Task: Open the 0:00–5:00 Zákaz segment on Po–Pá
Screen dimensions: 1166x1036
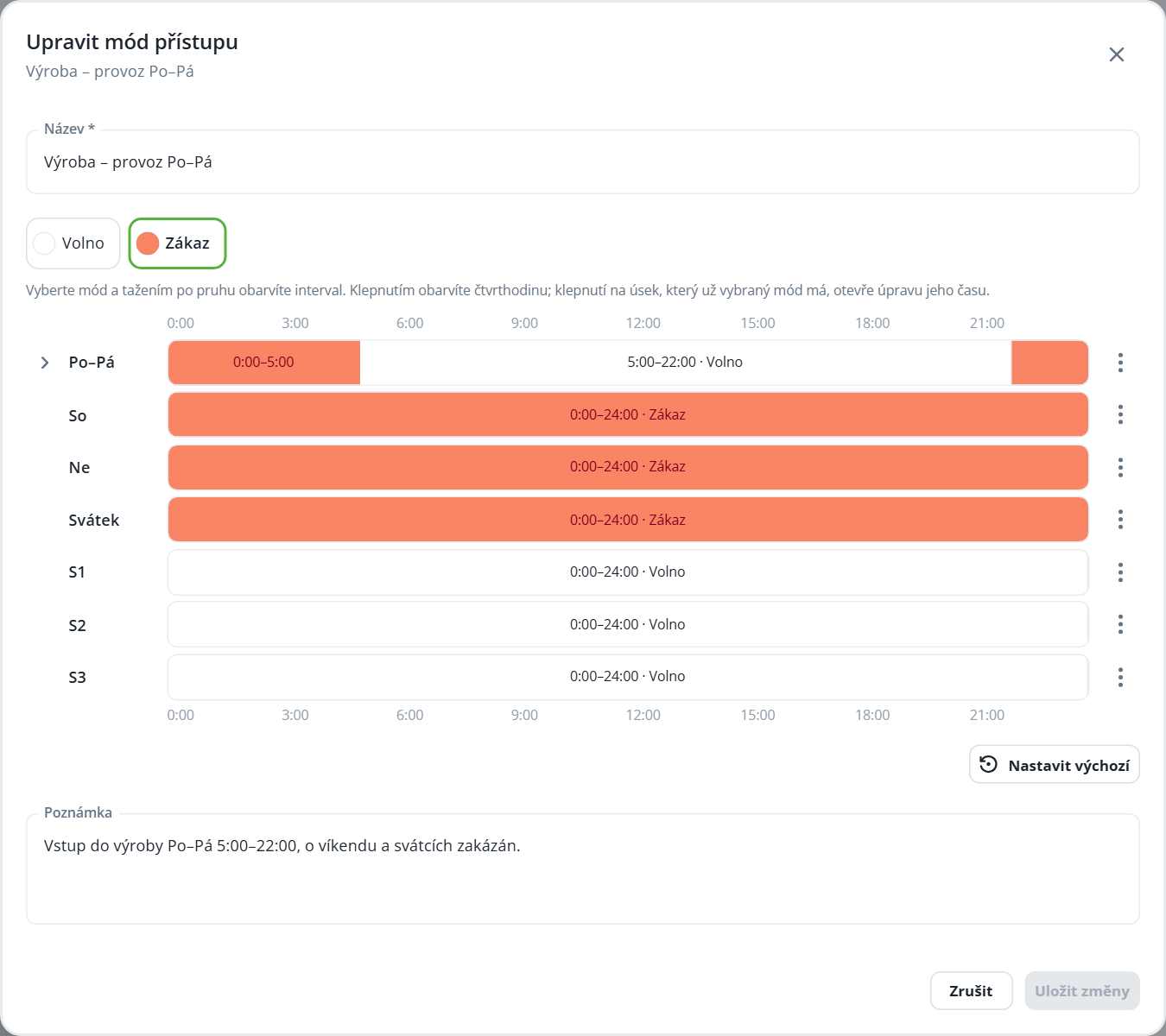Action: (x=264, y=363)
